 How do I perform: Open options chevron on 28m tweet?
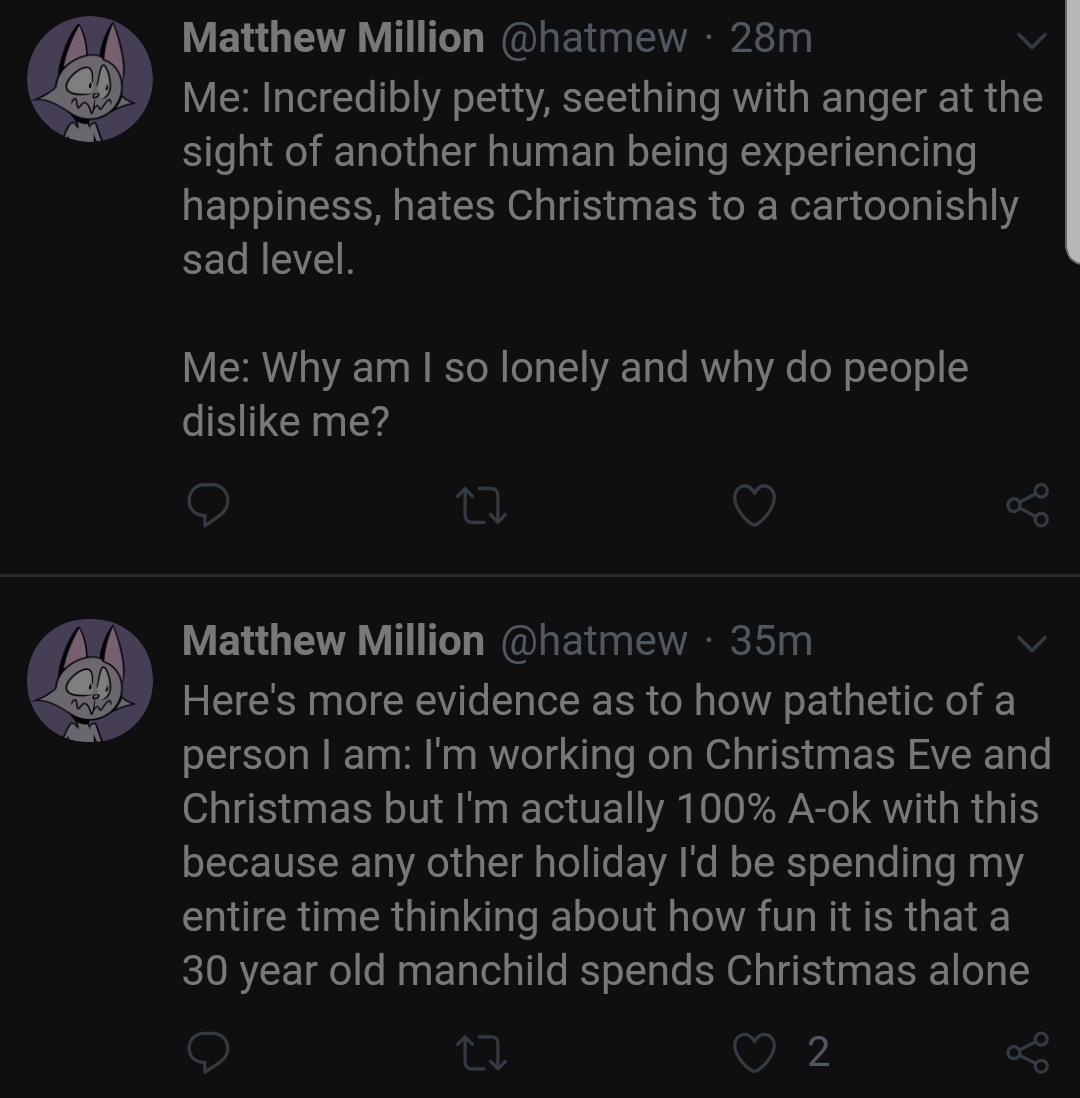click(x=1031, y=41)
